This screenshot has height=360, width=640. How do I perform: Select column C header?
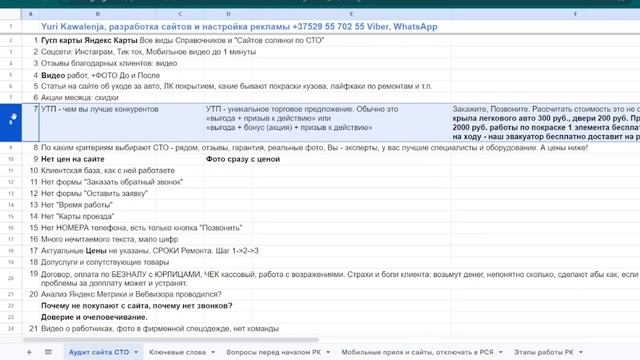coord(180,14)
